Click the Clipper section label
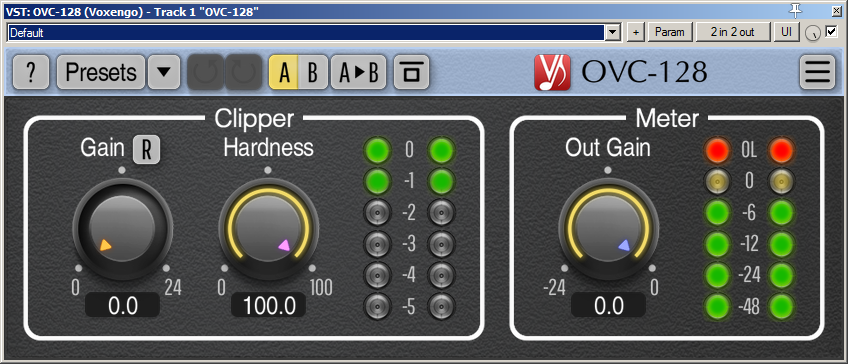Viewport: 848px width, 364px height. point(254,118)
